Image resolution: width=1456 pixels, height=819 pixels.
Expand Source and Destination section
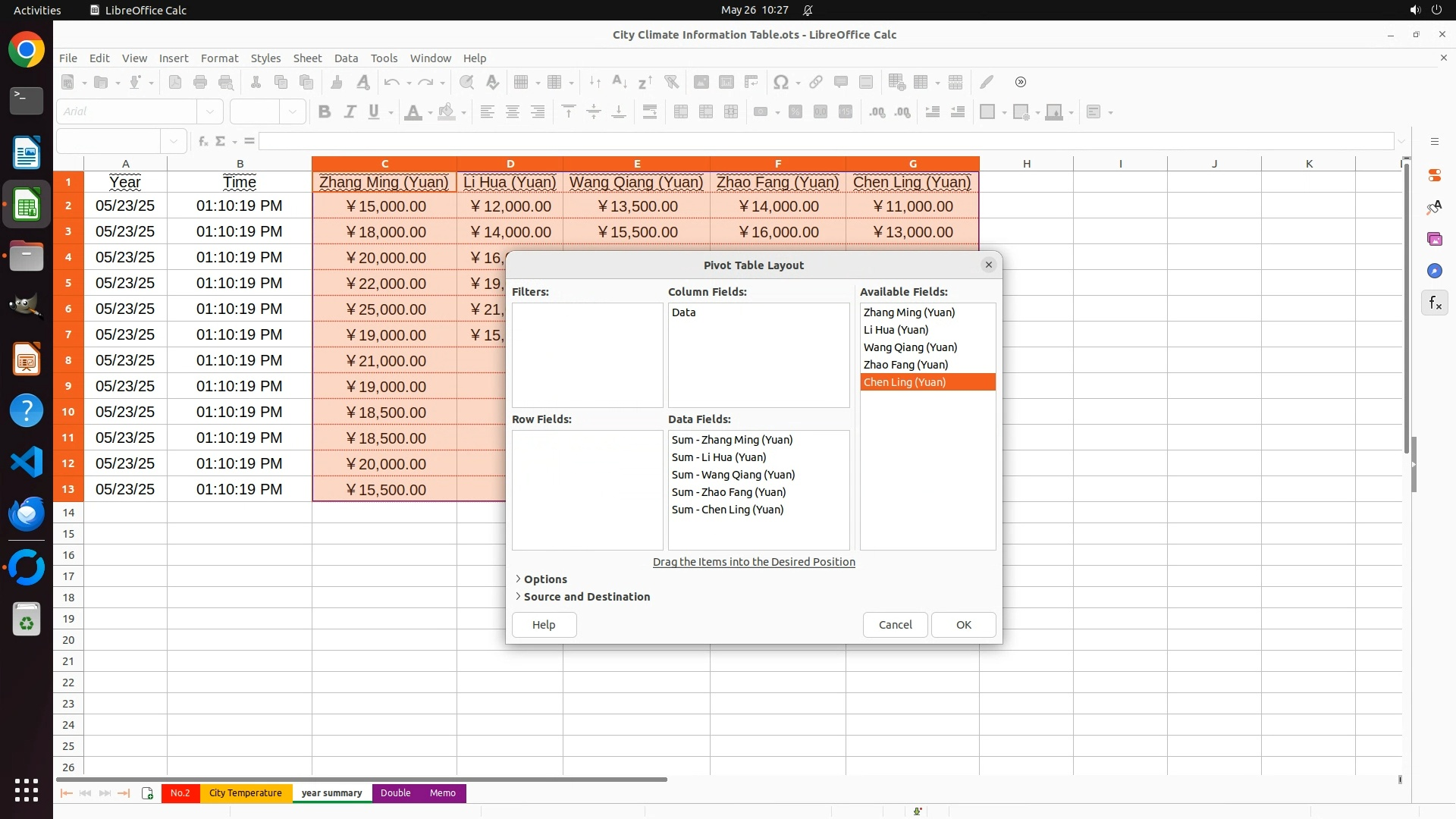[x=586, y=597]
